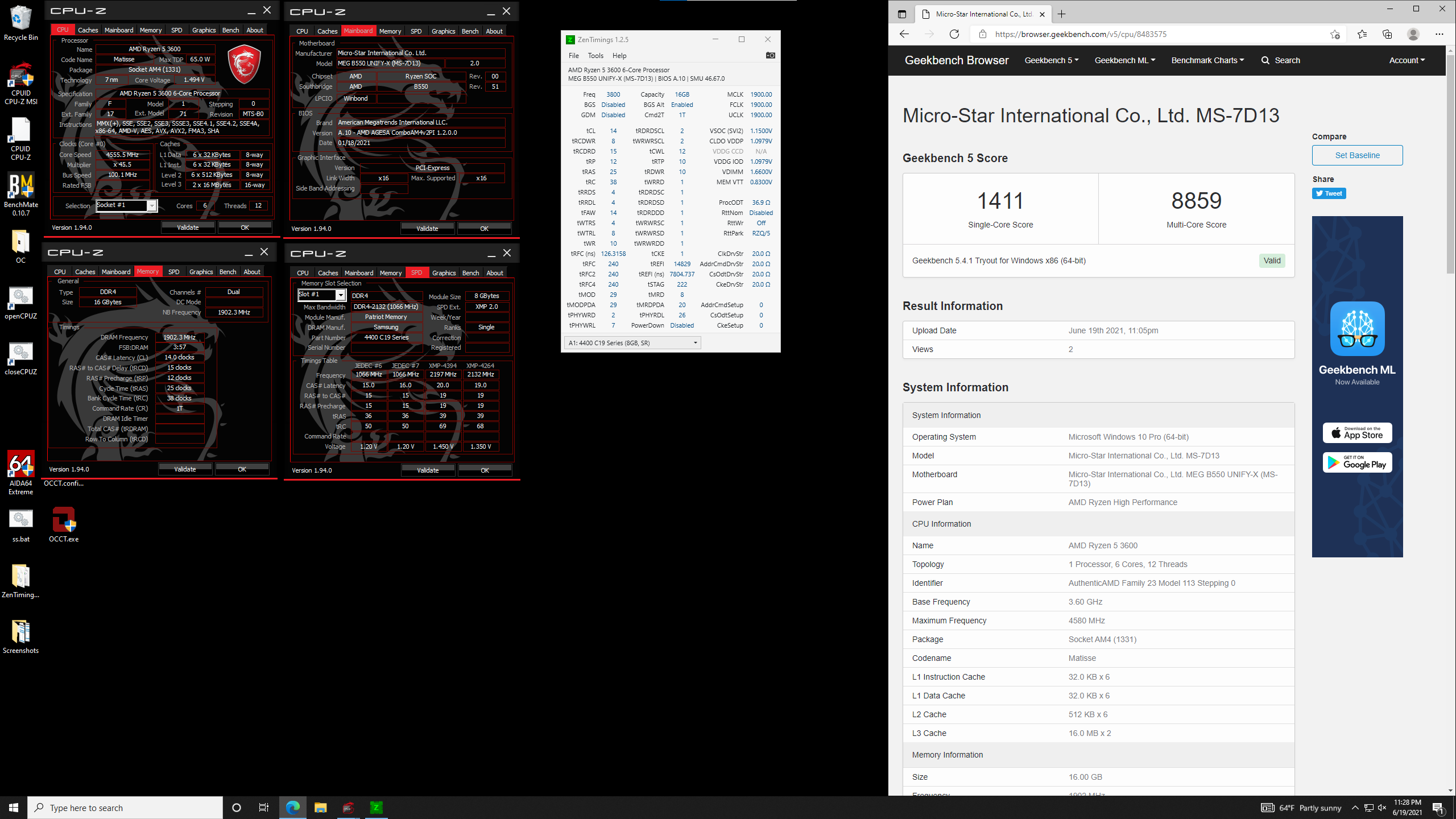Open the Help menu in ZenTimings
The image size is (1456, 819).
coord(619,56)
